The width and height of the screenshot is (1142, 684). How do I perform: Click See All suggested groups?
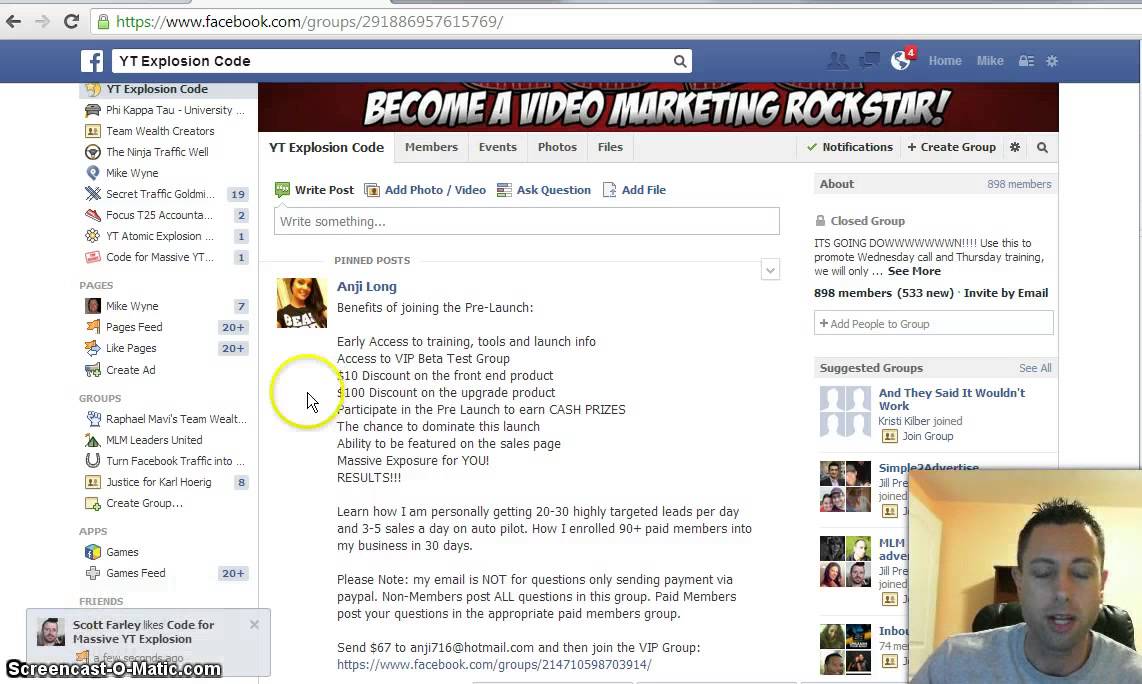coord(1035,369)
